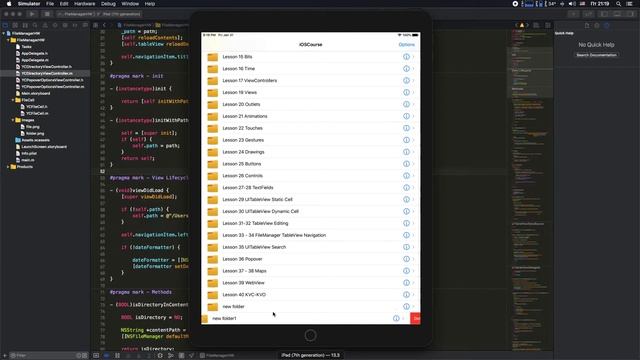Tap the Options button in iOSCourse
This screenshot has height=360, width=640.
point(407,44)
